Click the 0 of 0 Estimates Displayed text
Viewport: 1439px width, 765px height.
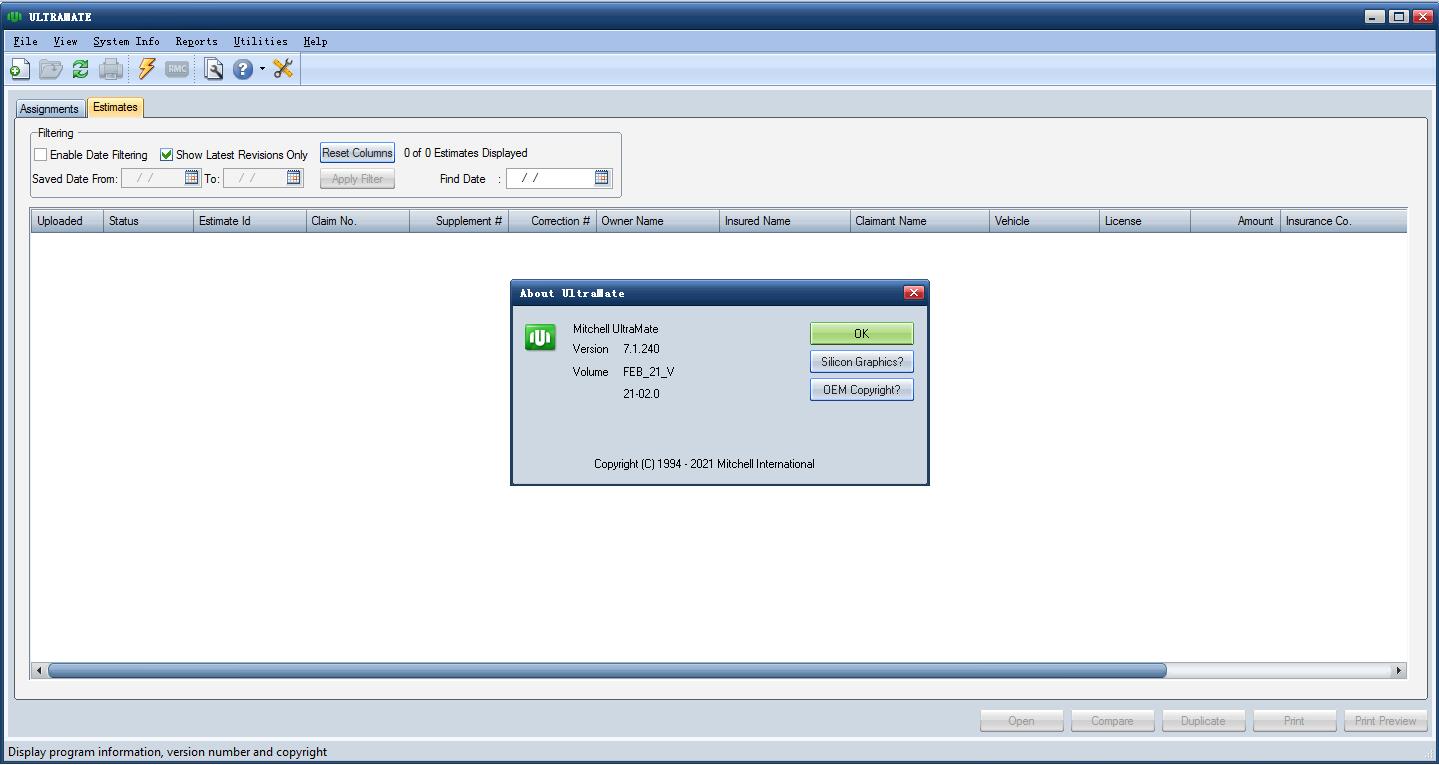click(466, 153)
